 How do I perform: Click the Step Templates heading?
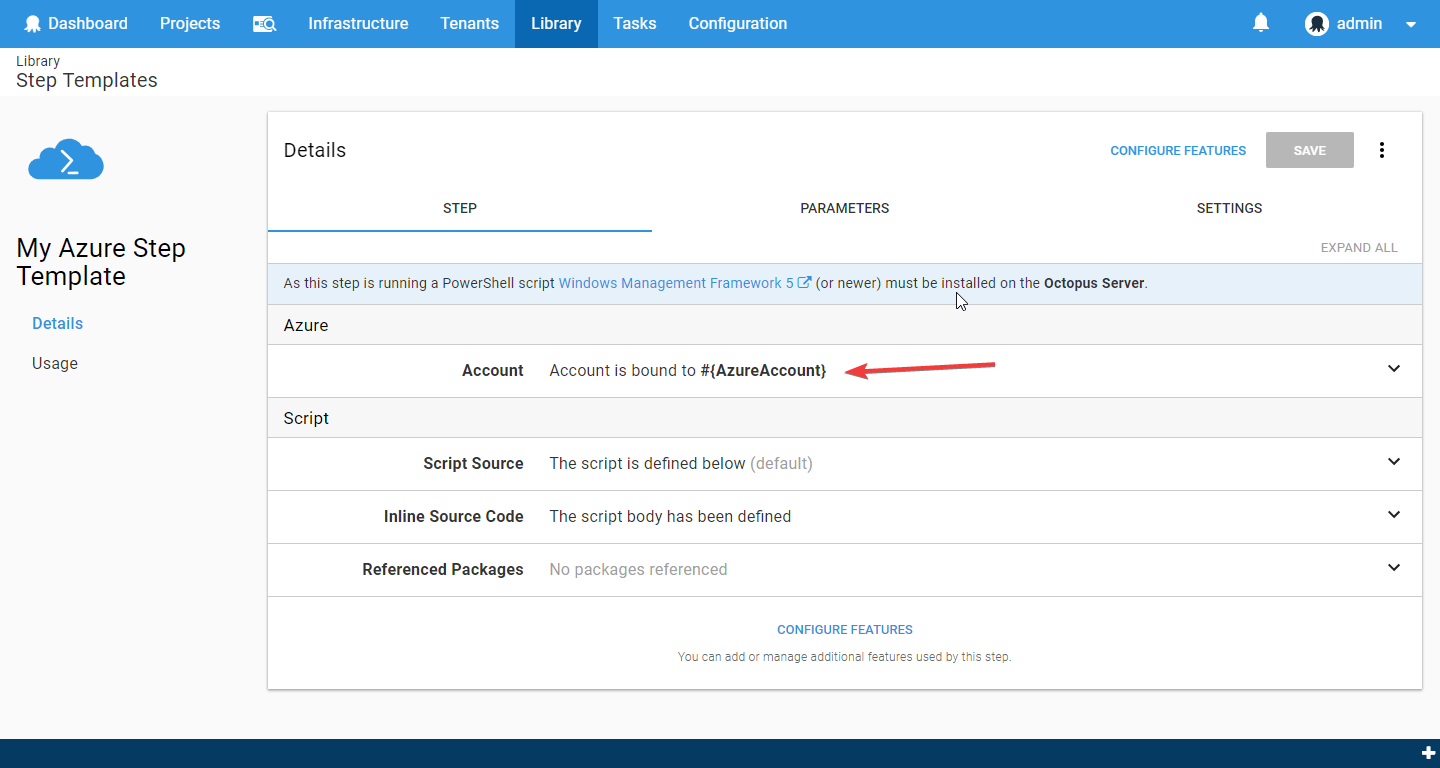tap(87, 80)
